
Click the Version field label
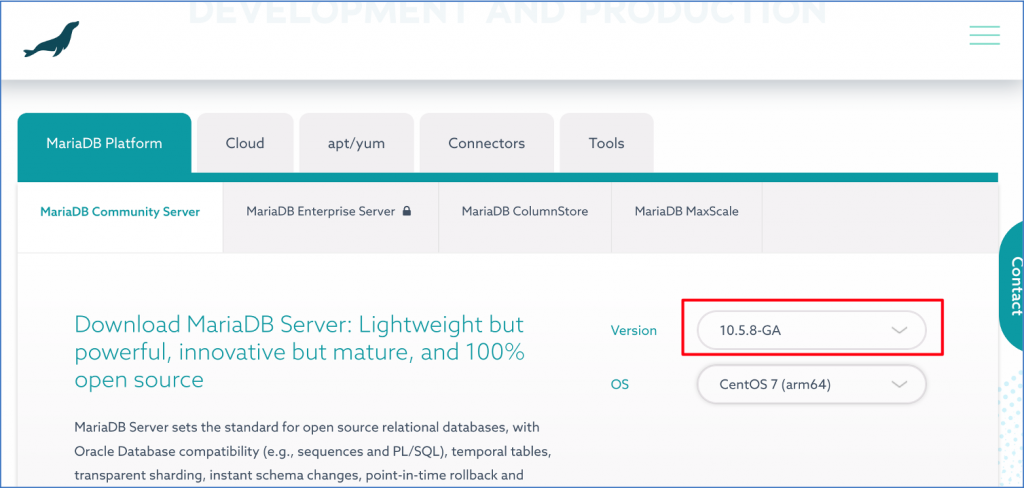(633, 331)
